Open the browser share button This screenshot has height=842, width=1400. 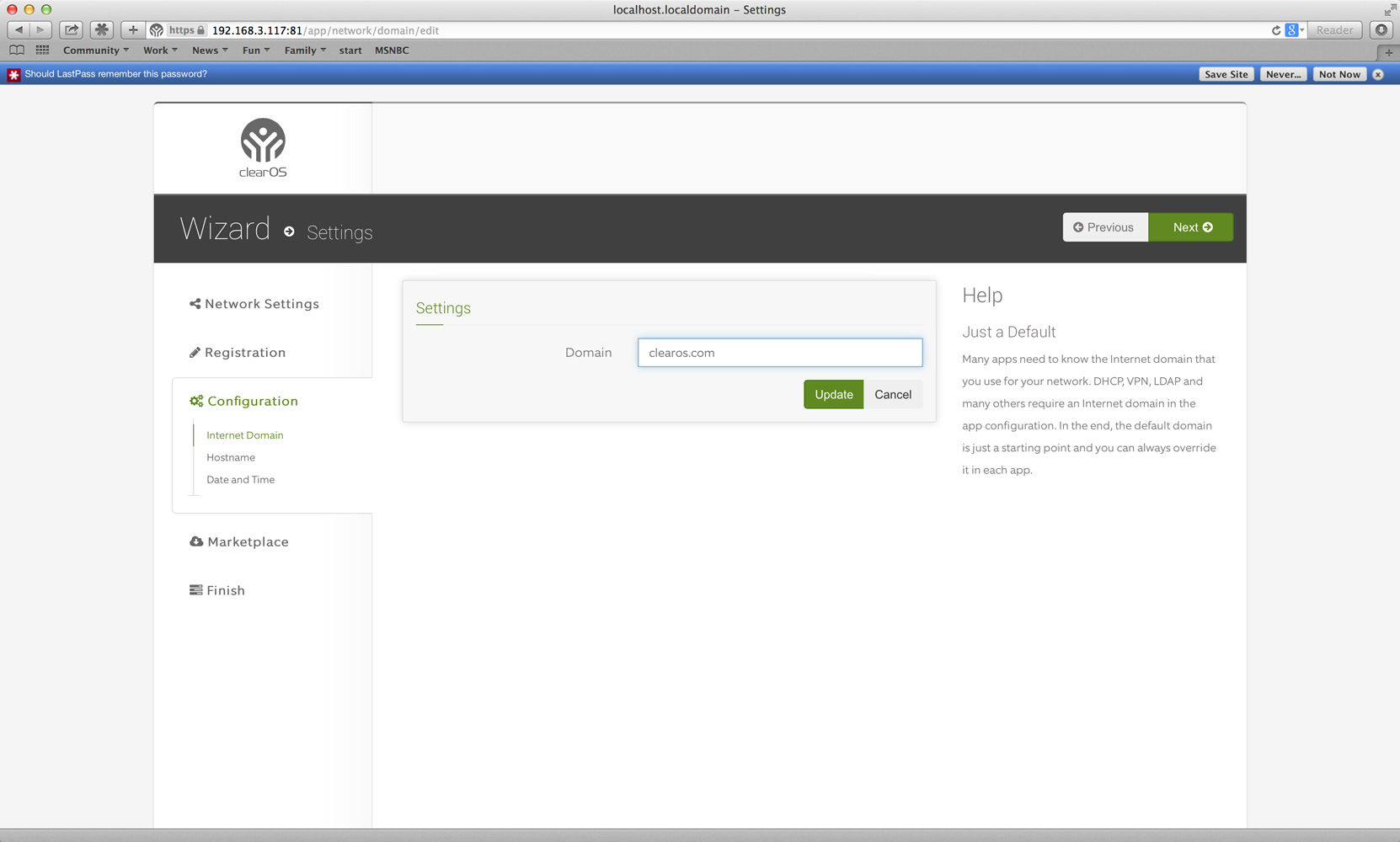click(72, 29)
